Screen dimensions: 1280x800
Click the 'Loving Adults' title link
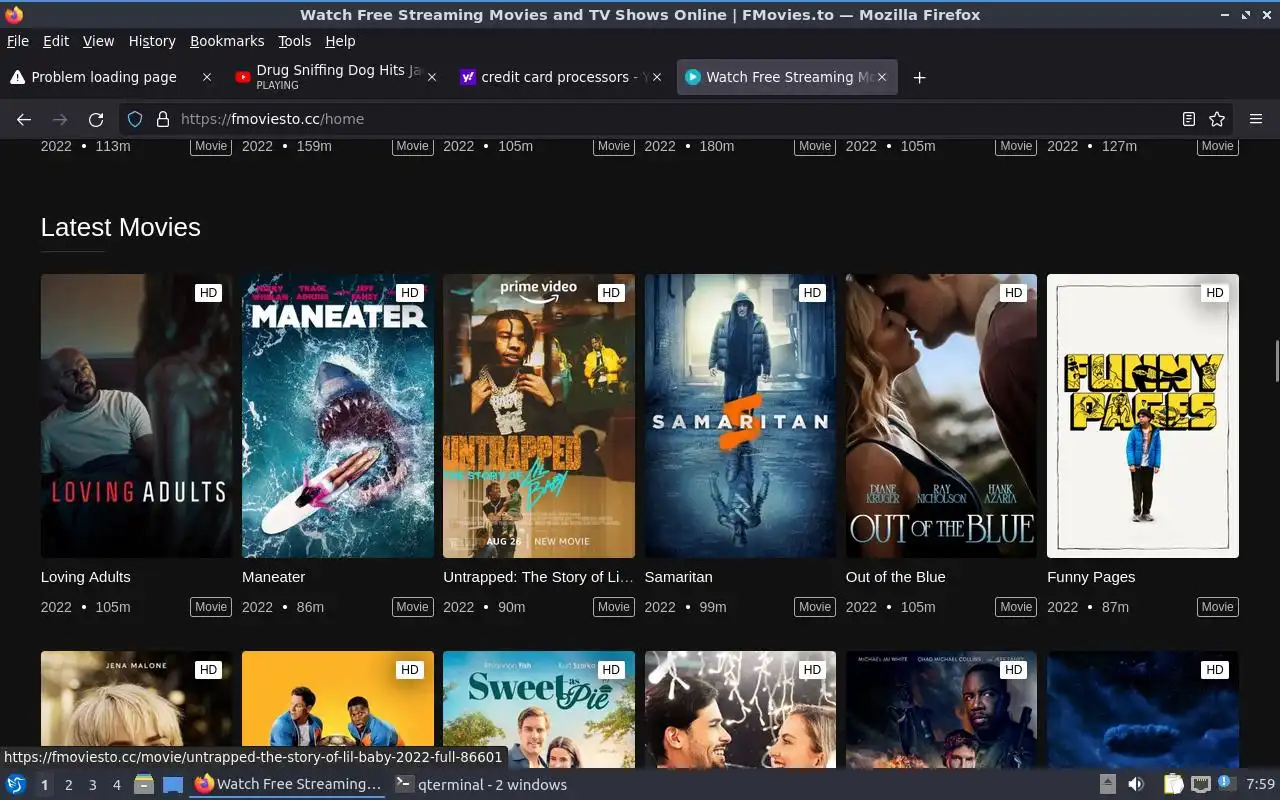[x=86, y=577]
